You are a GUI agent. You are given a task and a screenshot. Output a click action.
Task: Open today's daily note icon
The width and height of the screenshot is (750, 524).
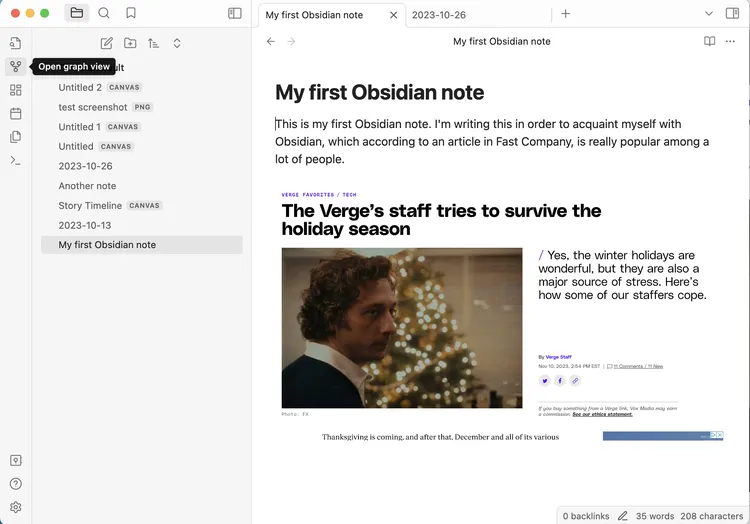click(x=15, y=113)
